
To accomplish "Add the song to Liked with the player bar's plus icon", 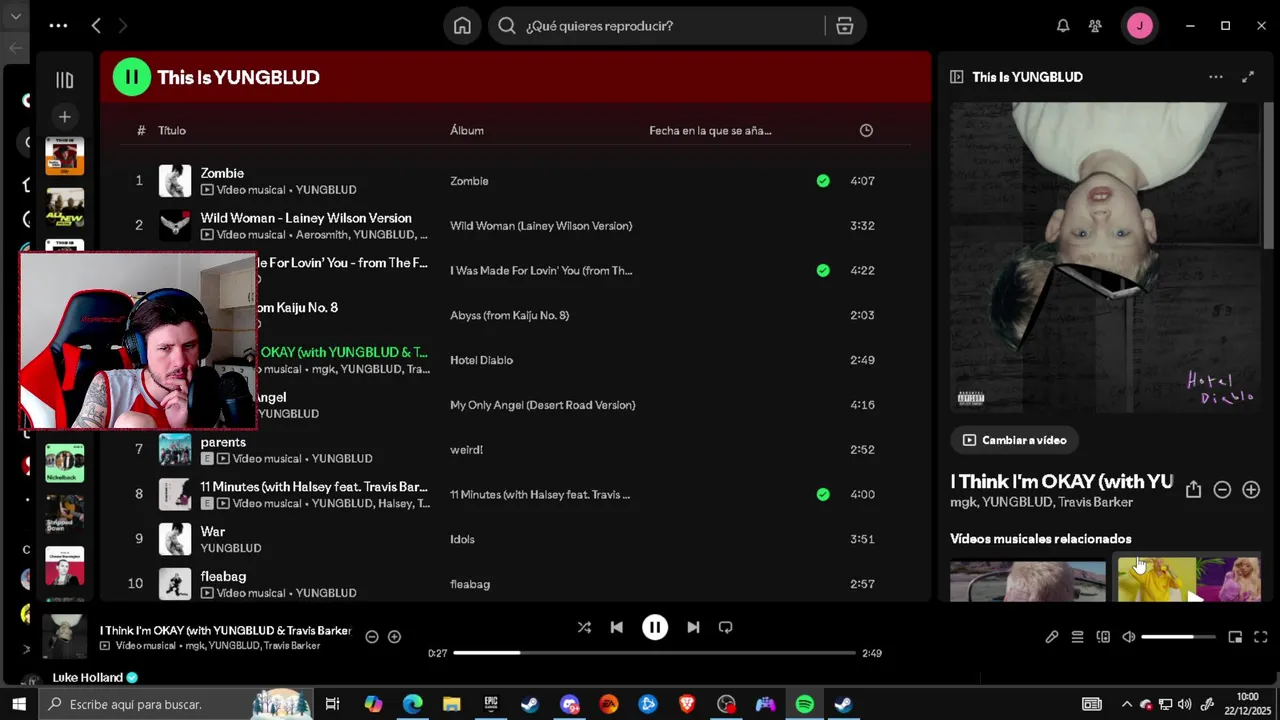I will pos(394,637).
